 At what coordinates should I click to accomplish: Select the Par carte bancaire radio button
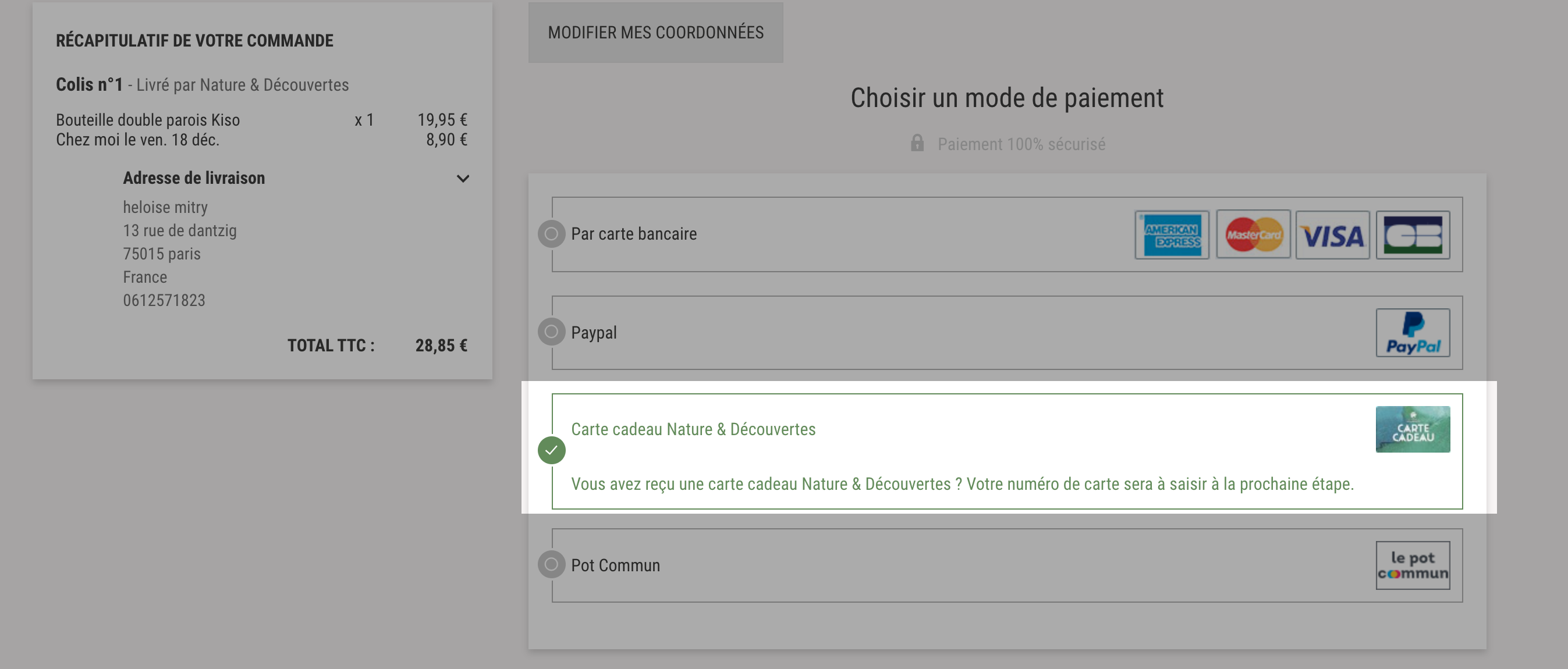[552, 234]
